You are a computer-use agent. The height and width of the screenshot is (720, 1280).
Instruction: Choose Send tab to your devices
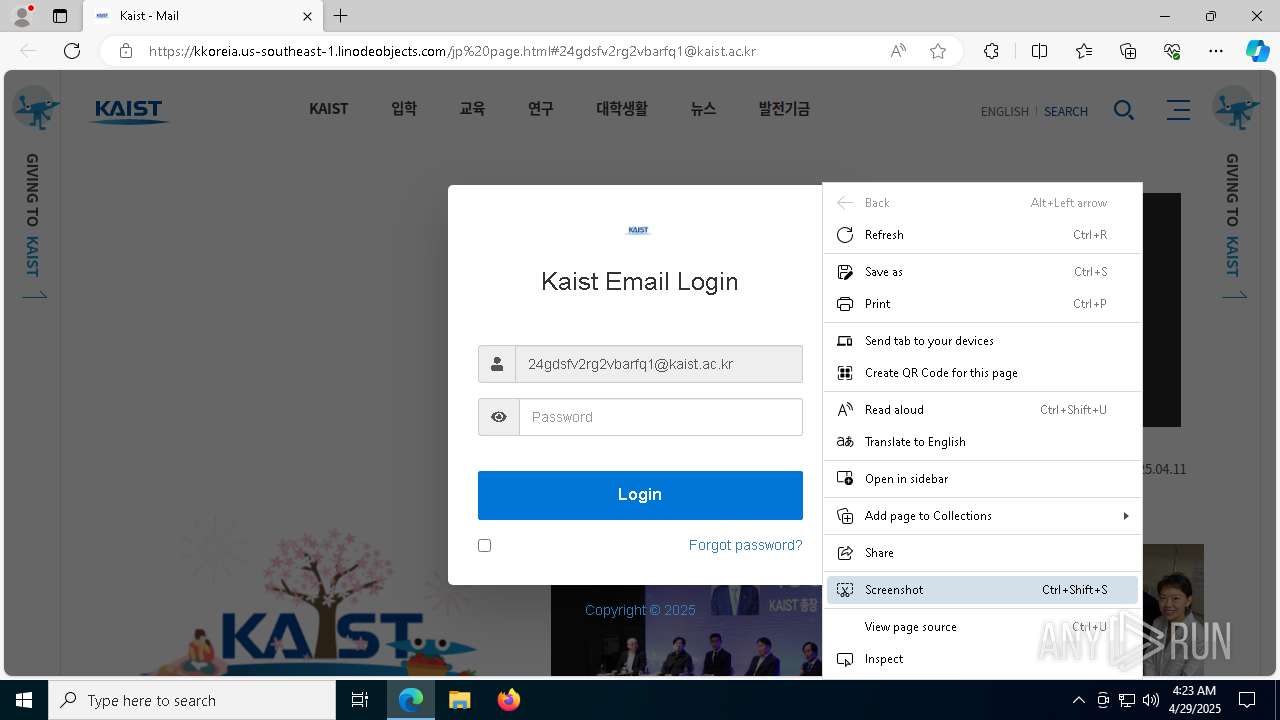coord(982,341)
